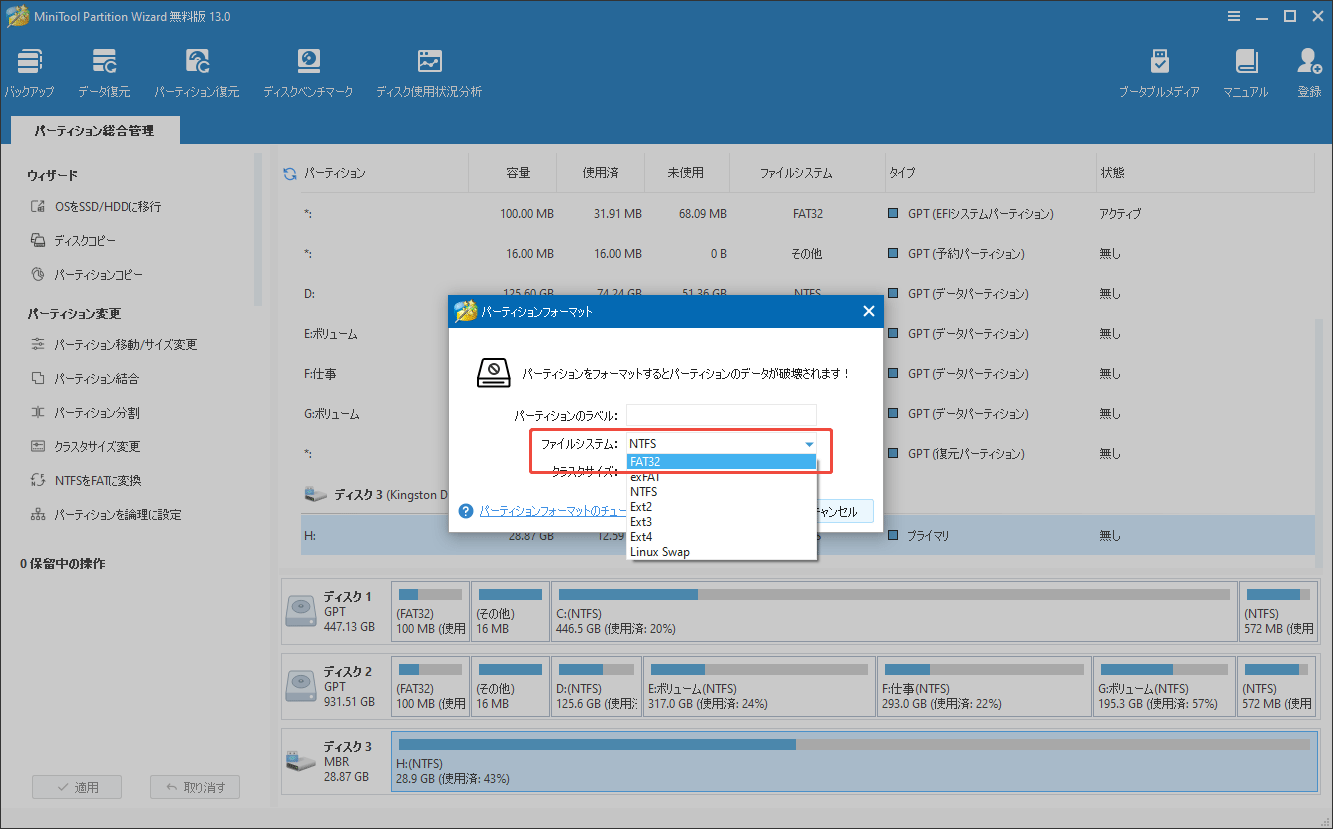Sort by the 未使用 column header

[685, 173]
